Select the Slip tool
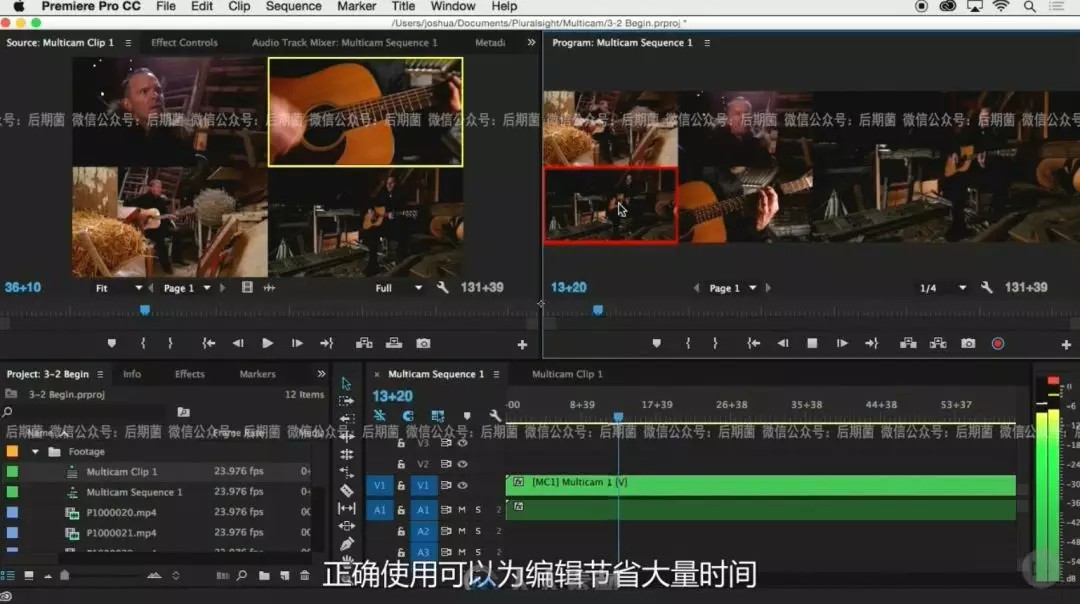 point(346,508)
